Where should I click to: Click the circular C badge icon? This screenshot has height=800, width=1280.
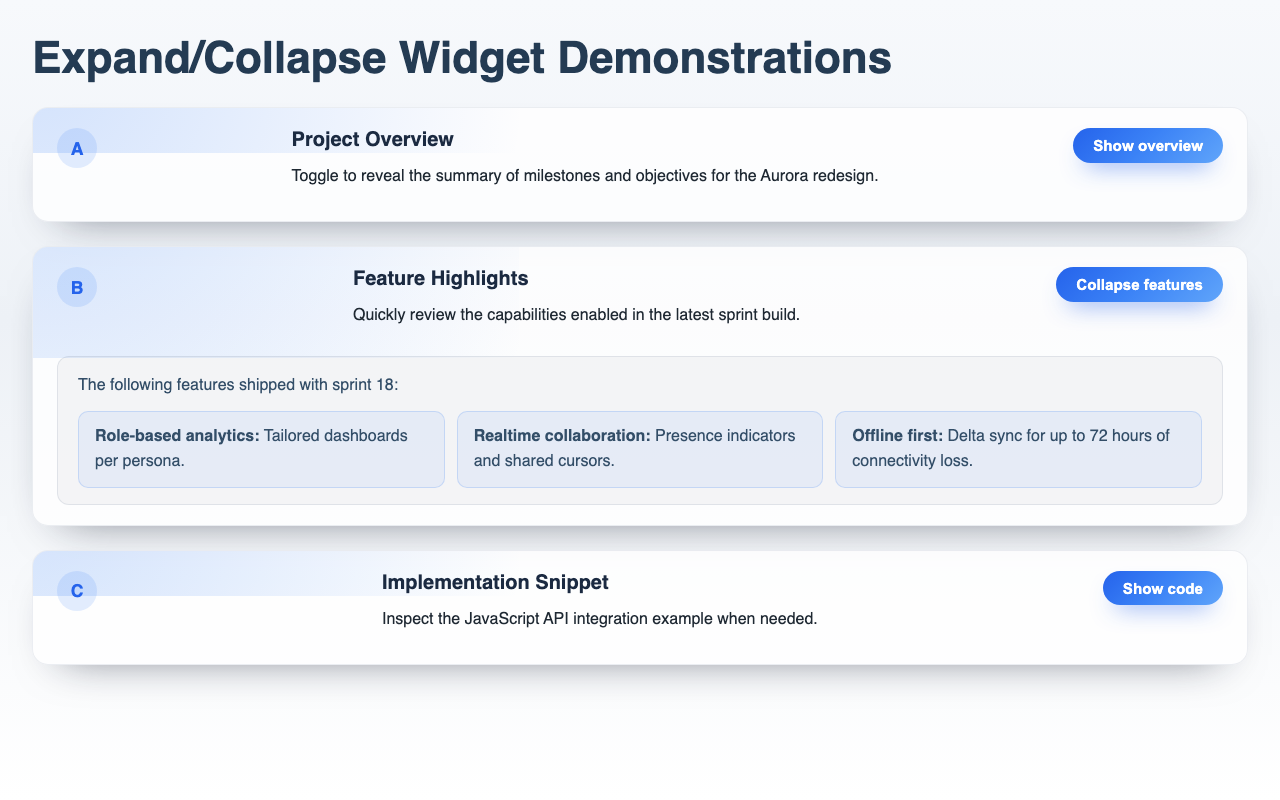(77, 591)
